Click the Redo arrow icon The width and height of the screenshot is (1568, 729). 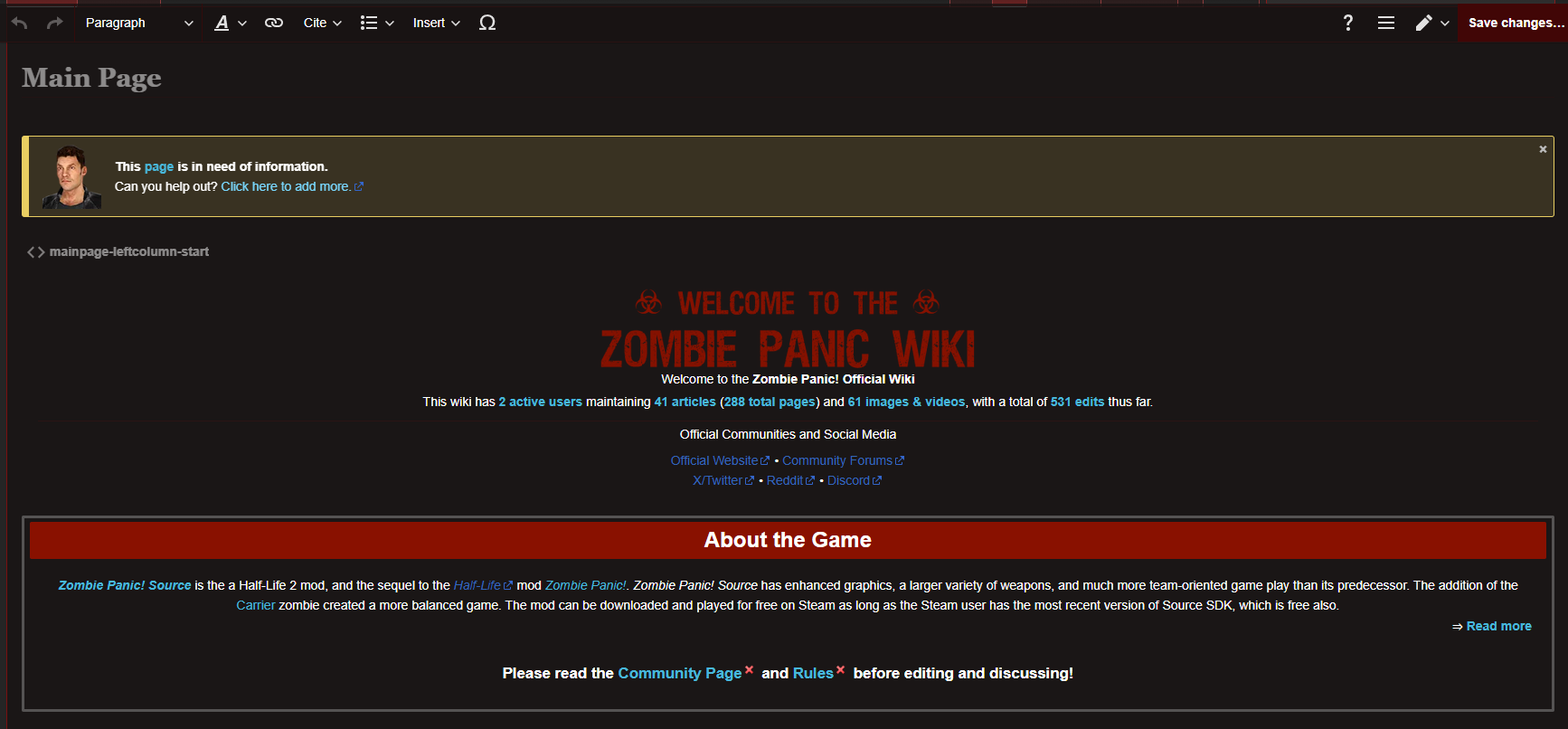pos(54,23)
